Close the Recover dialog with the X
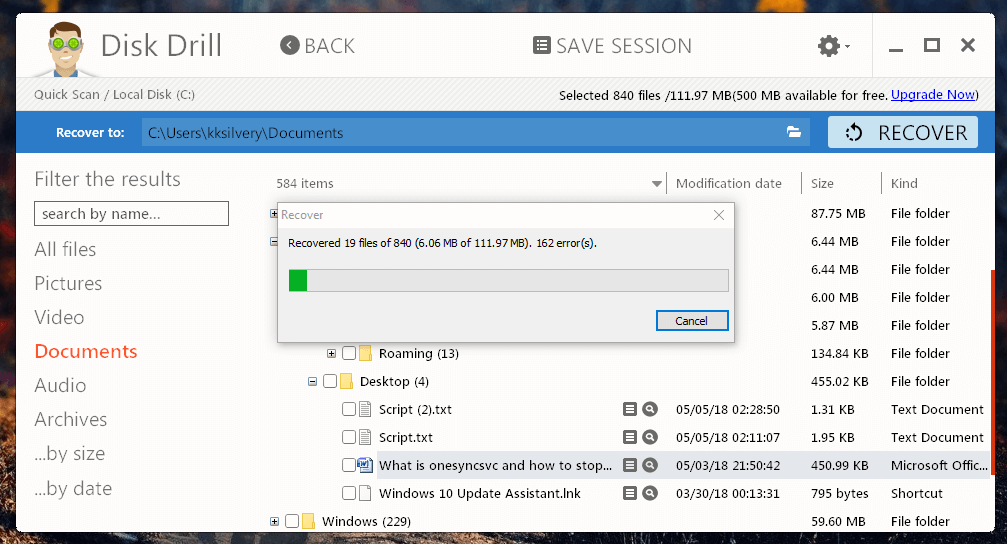This screenshot has height=544, width=1007. (x=718, y=215)
